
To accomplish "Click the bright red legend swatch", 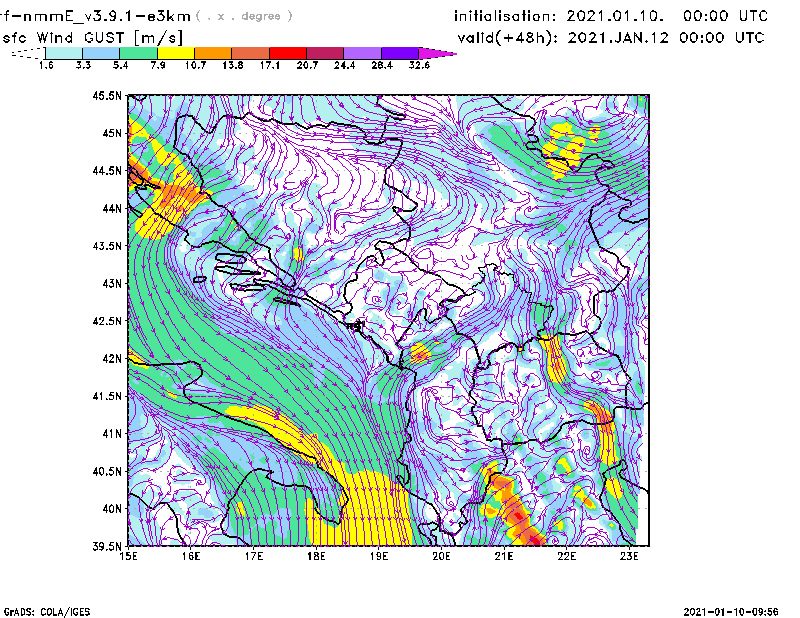I will 288,53.
